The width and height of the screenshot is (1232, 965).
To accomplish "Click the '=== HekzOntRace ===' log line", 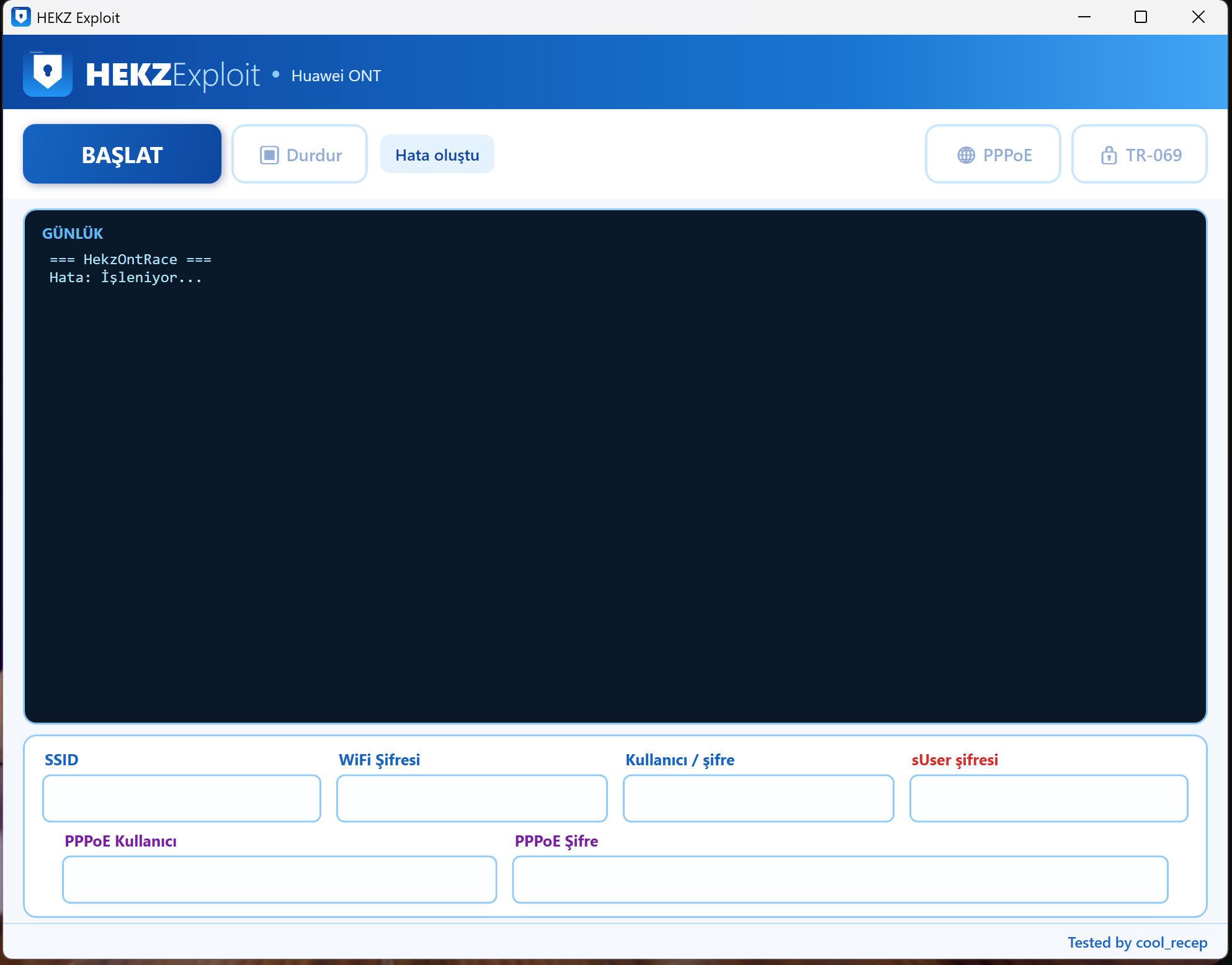I will tap(130, 259).
